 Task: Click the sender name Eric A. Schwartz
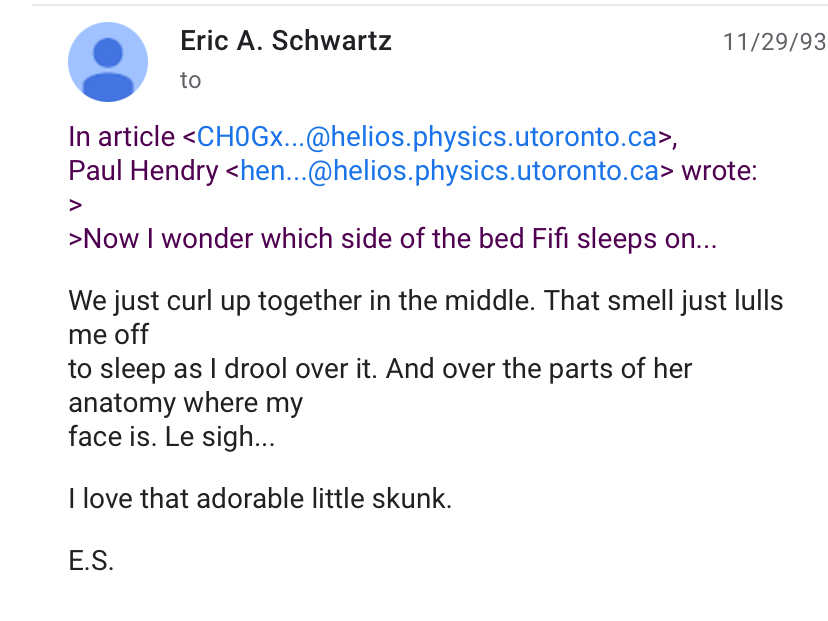click(286, 41)
